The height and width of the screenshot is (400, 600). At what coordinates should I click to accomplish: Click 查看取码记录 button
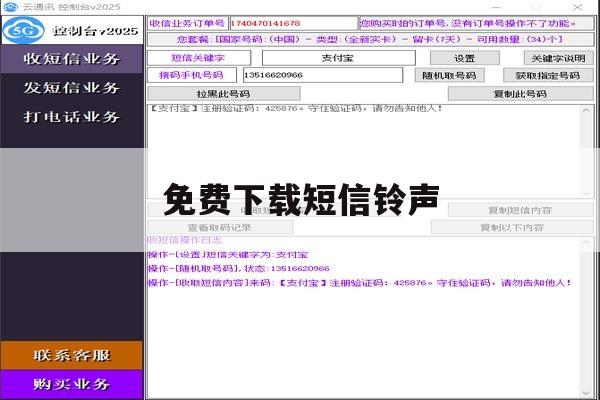(x=220, y=227)
